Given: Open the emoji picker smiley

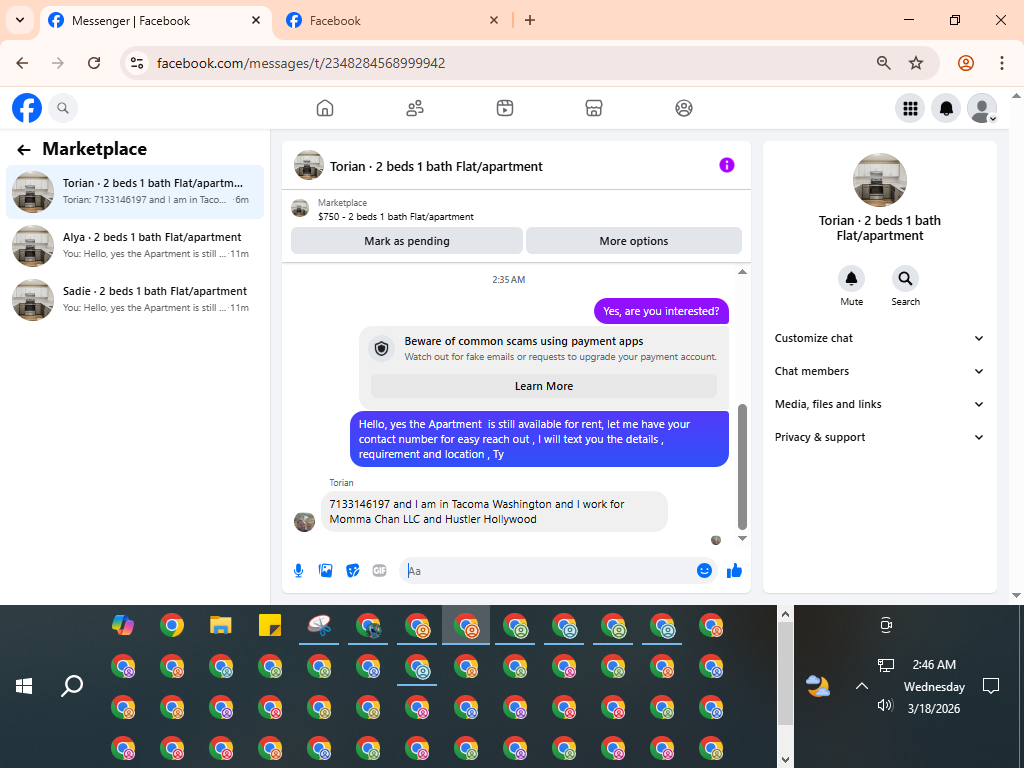Looking at the screenshot, I should pyautogui.click(x=704, y=571).
